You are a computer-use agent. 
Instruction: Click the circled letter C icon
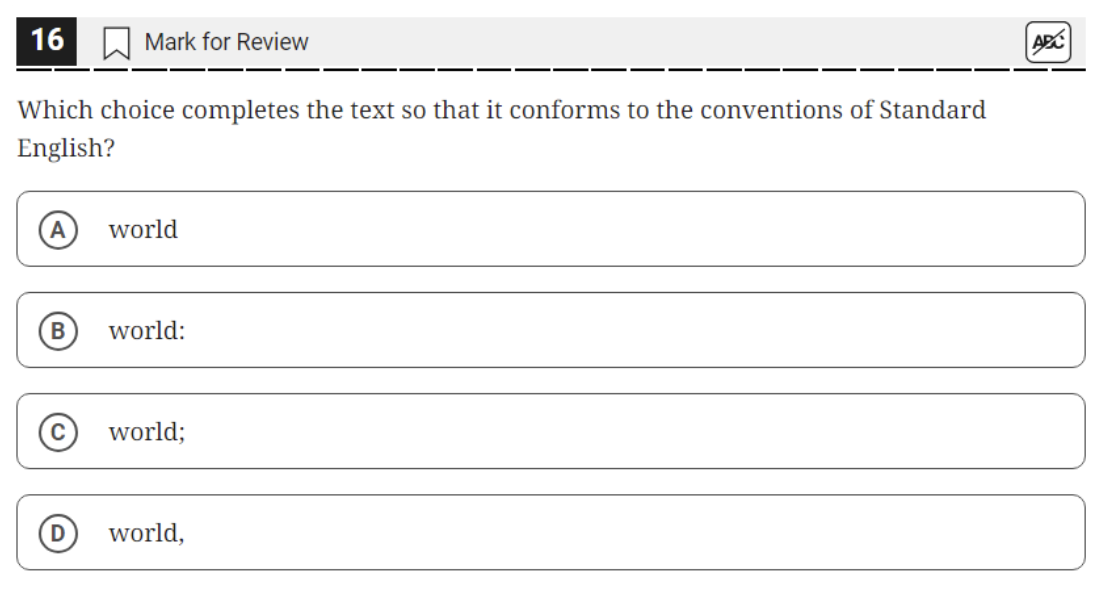(58, 431)
